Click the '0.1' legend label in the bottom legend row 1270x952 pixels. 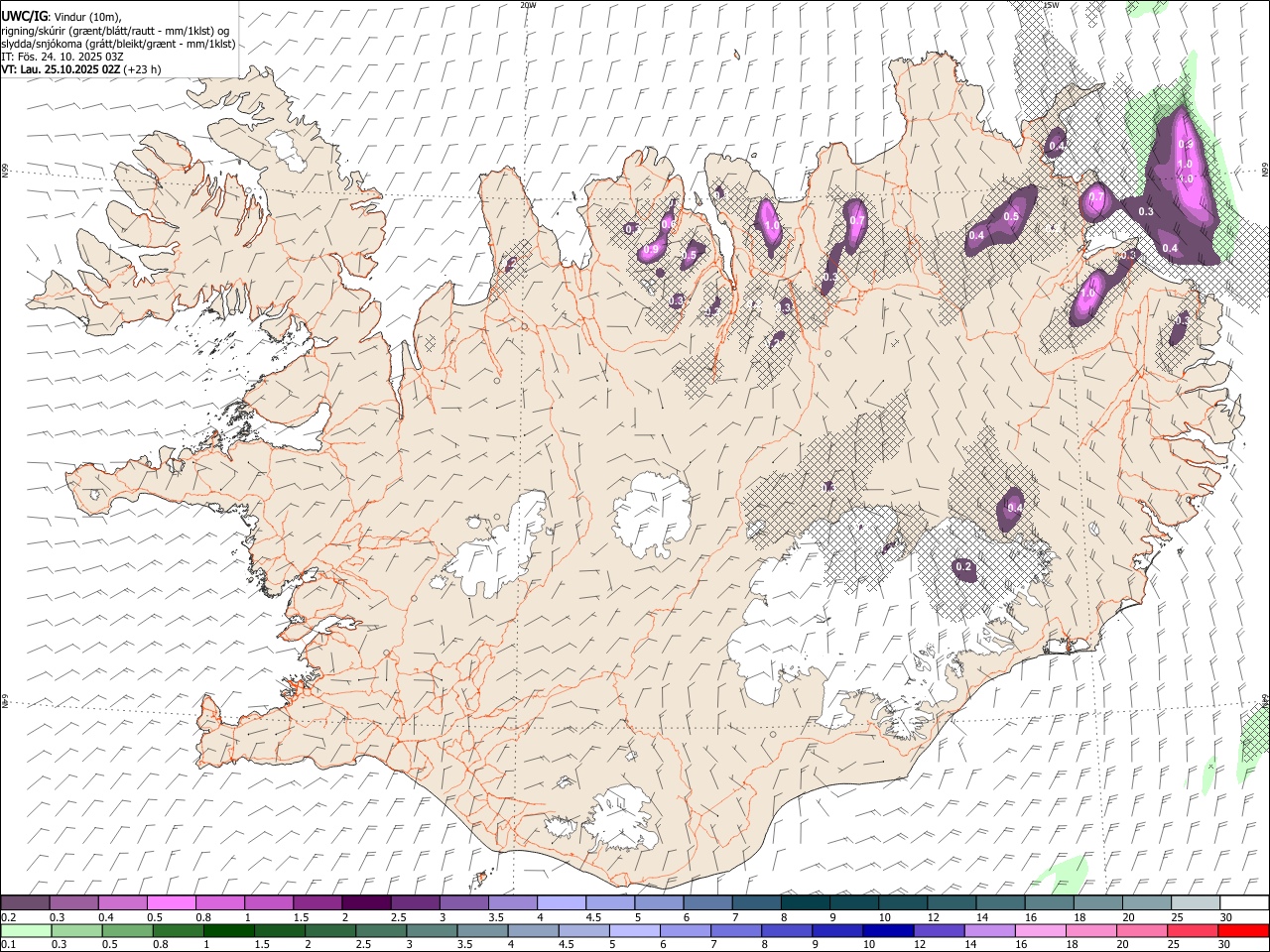(x=8, y=944)
